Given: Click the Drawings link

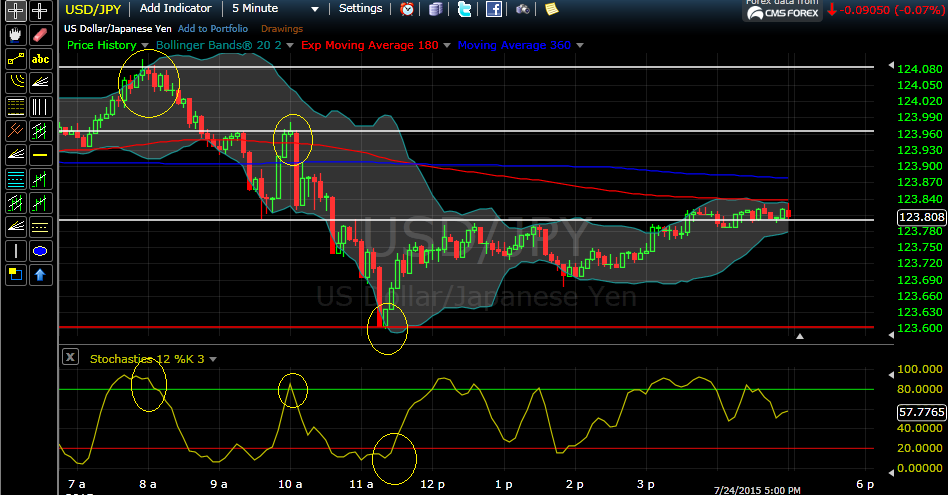Looking at the screenshot, I should 282,28.
